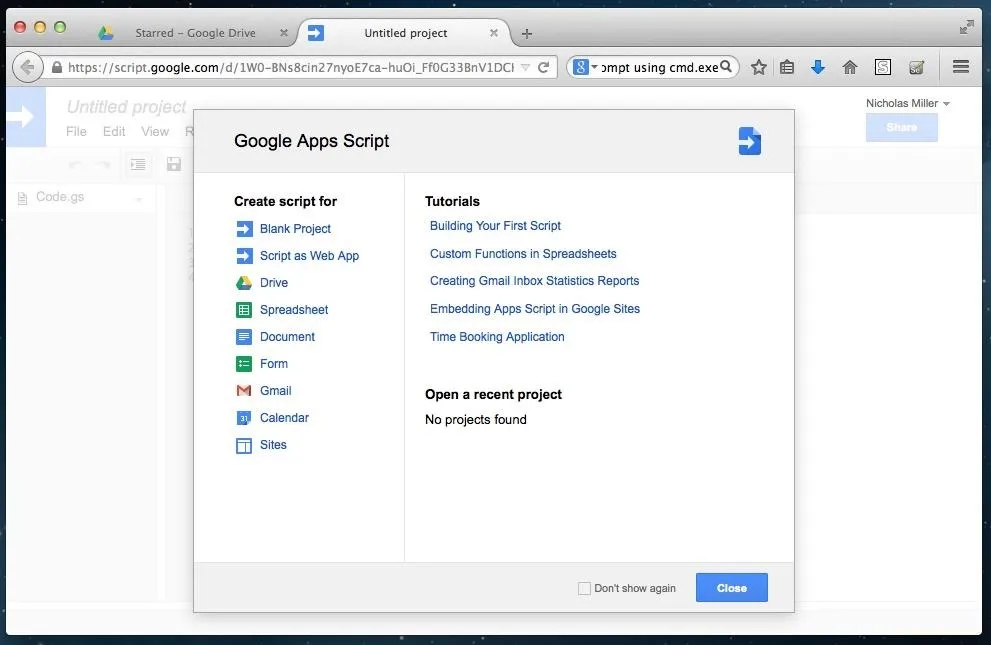Click the Untitled project title text
This screenshot has width=991, height=645.
tap(126, 107)
